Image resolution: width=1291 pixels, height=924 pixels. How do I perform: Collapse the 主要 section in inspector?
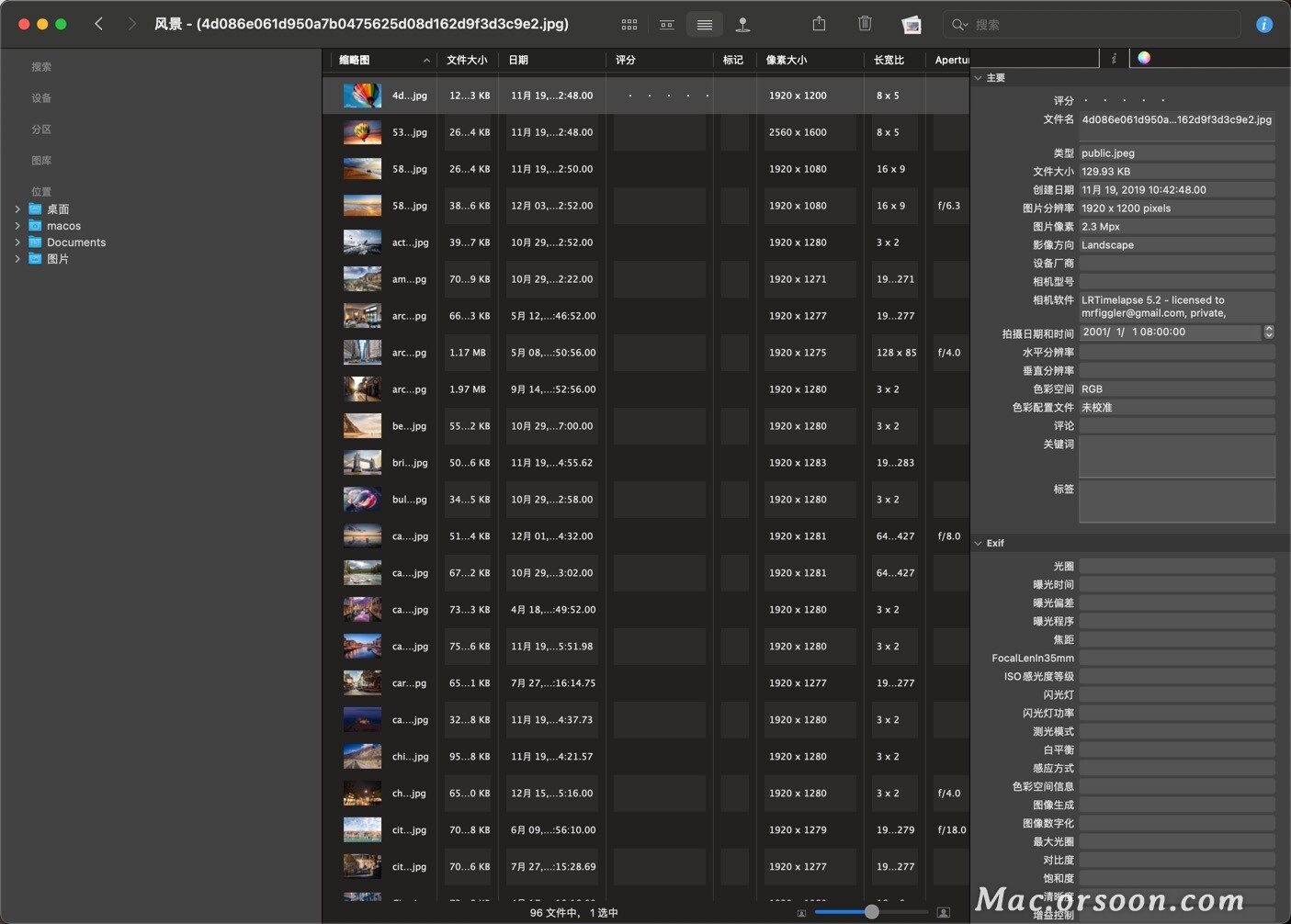pos(979,78)
